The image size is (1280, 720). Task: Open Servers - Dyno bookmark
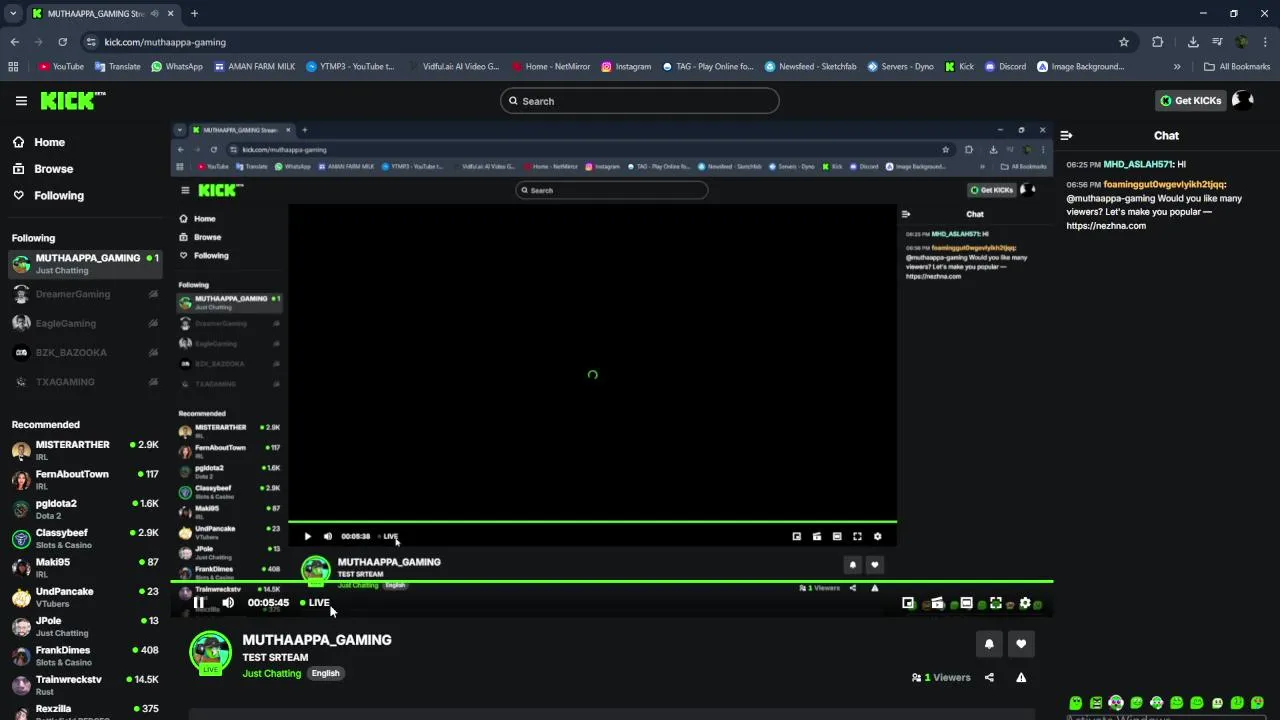(900, 67)
